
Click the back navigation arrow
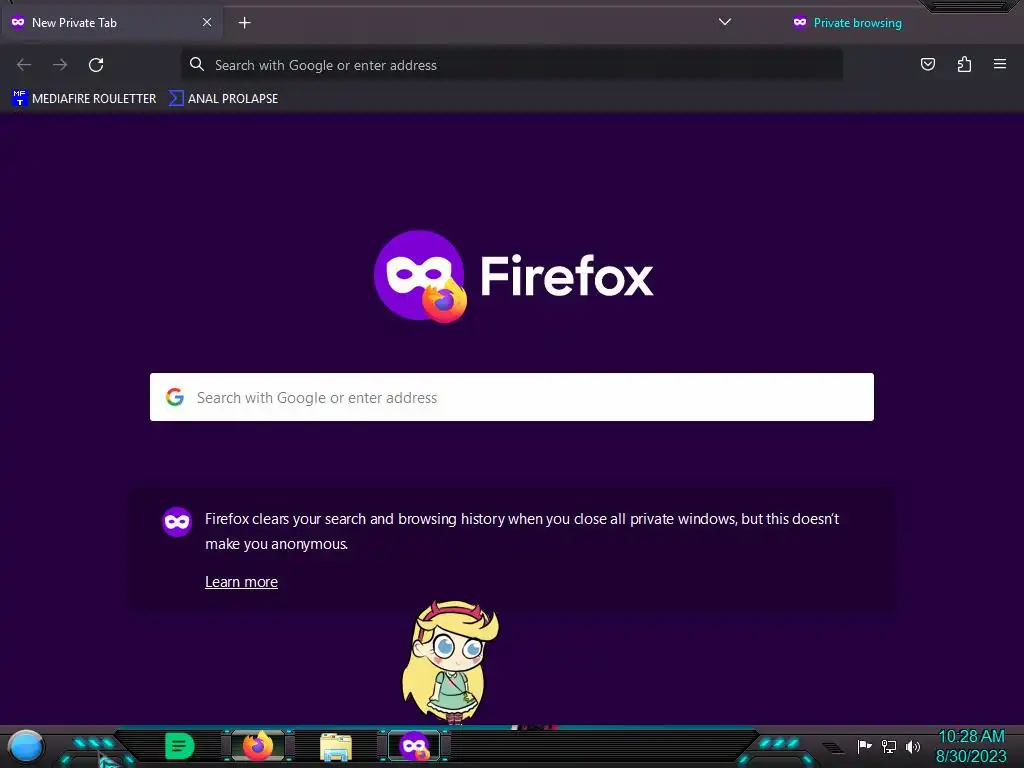(24, 65)
